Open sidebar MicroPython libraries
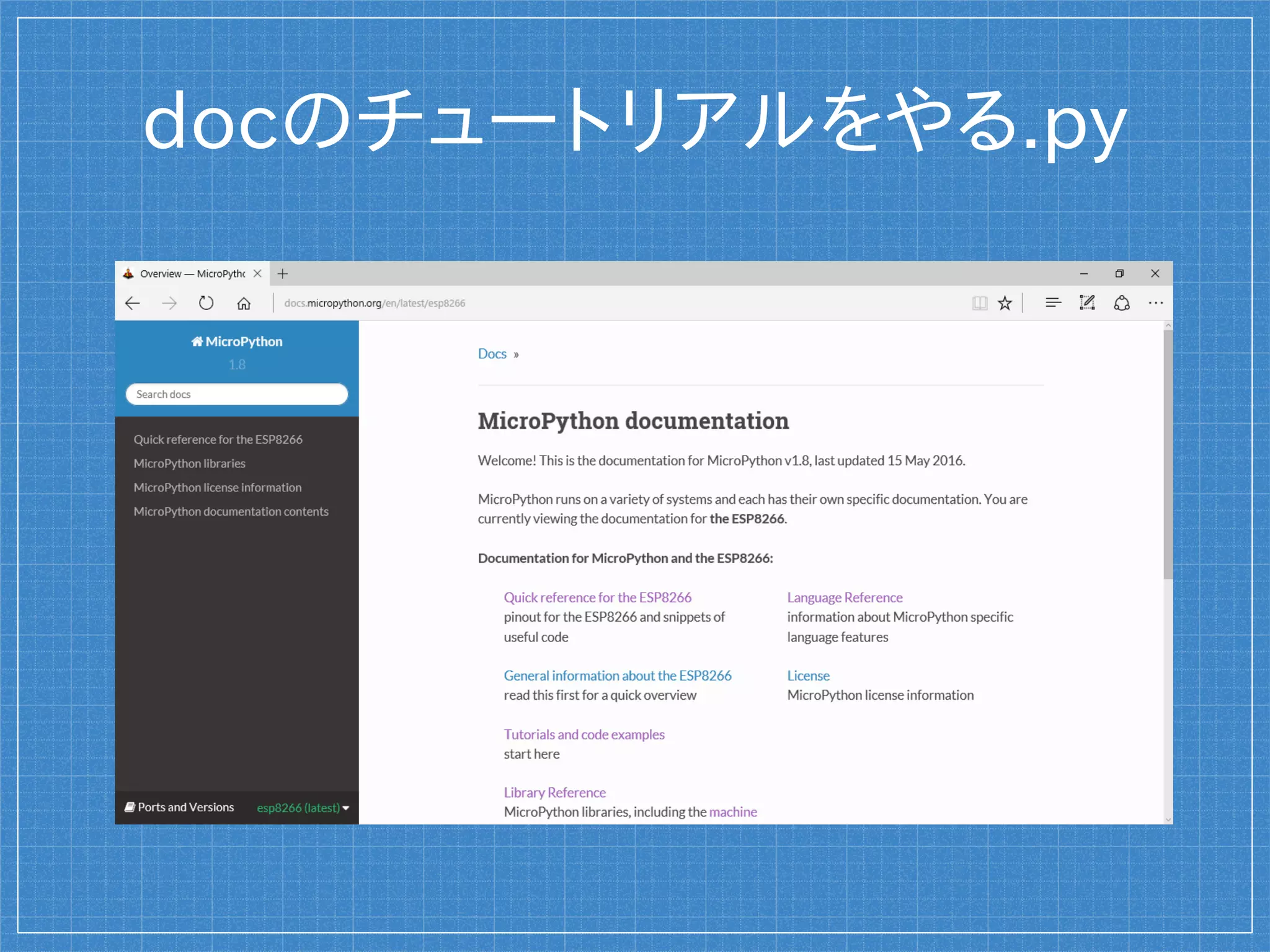Viewport: 1270px width, 952px height. [189, 464]
